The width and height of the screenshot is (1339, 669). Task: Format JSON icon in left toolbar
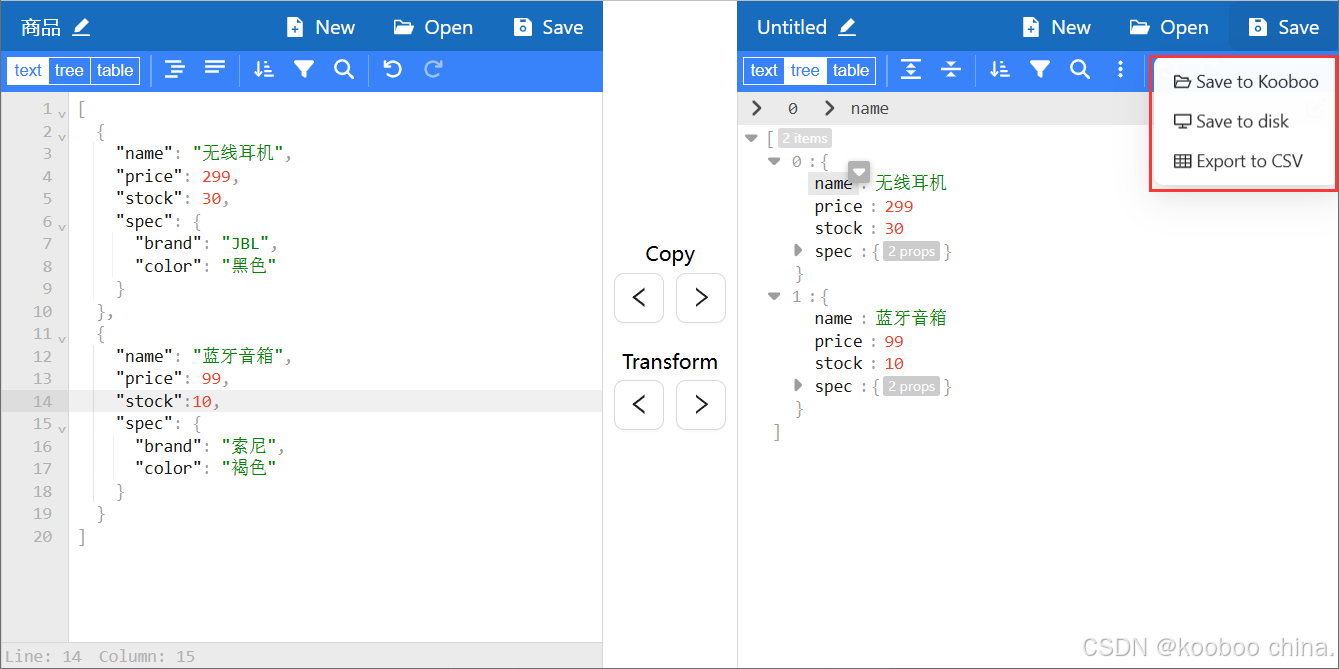175,69
